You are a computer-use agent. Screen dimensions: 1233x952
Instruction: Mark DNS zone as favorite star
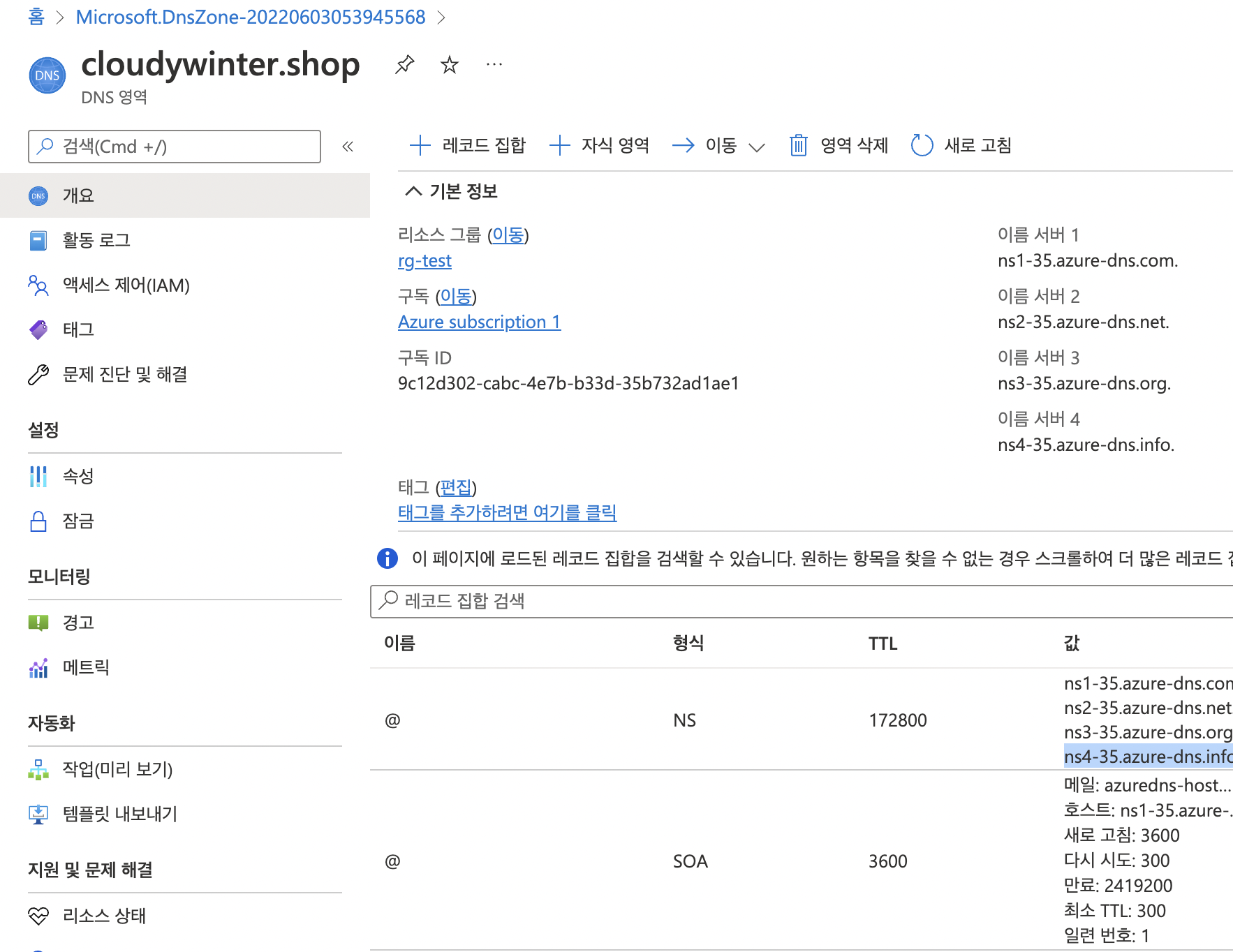click(x=449, y=65)
